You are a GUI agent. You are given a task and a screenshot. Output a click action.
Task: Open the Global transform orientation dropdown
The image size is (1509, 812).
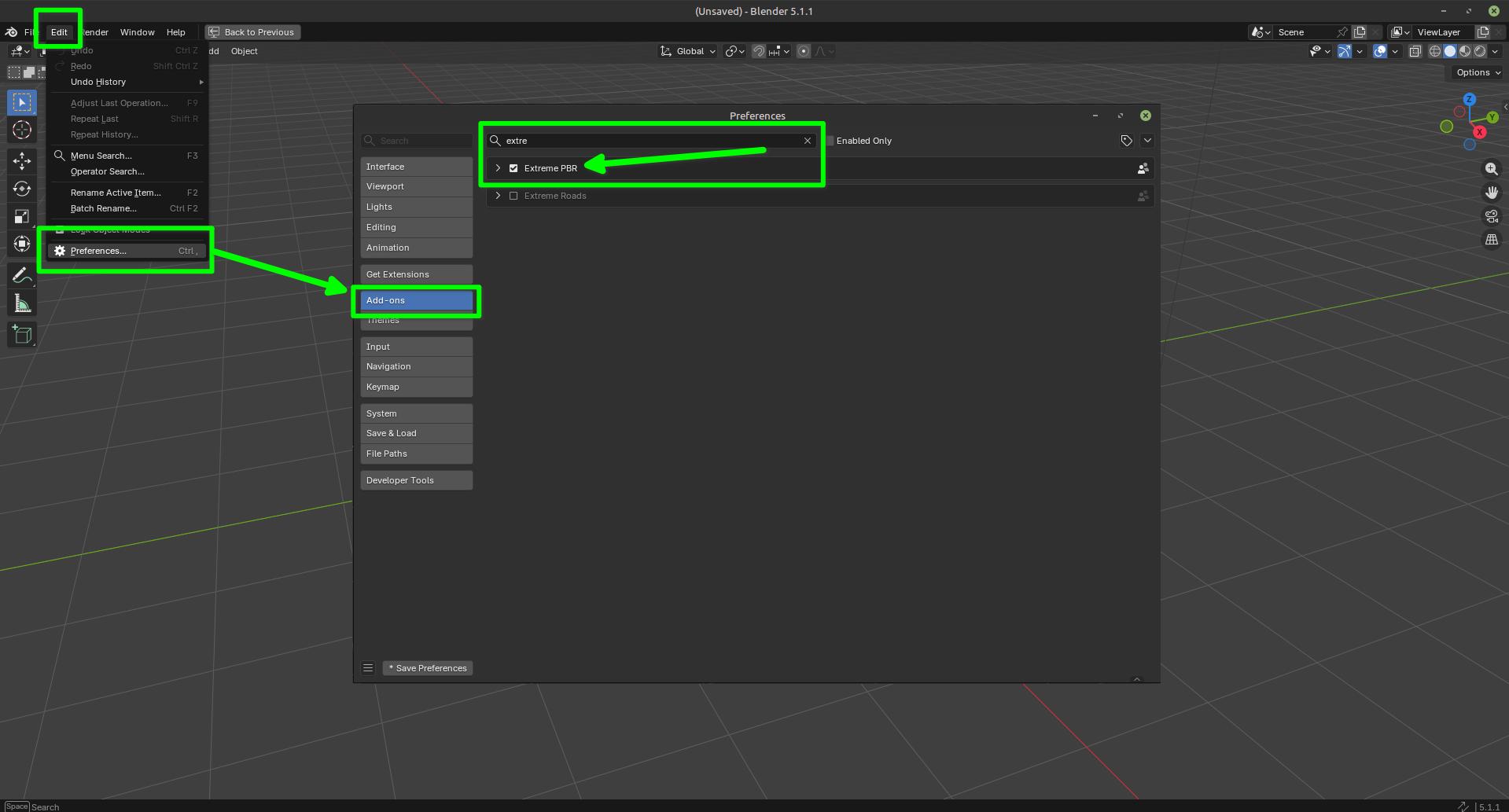click(688, 51)
